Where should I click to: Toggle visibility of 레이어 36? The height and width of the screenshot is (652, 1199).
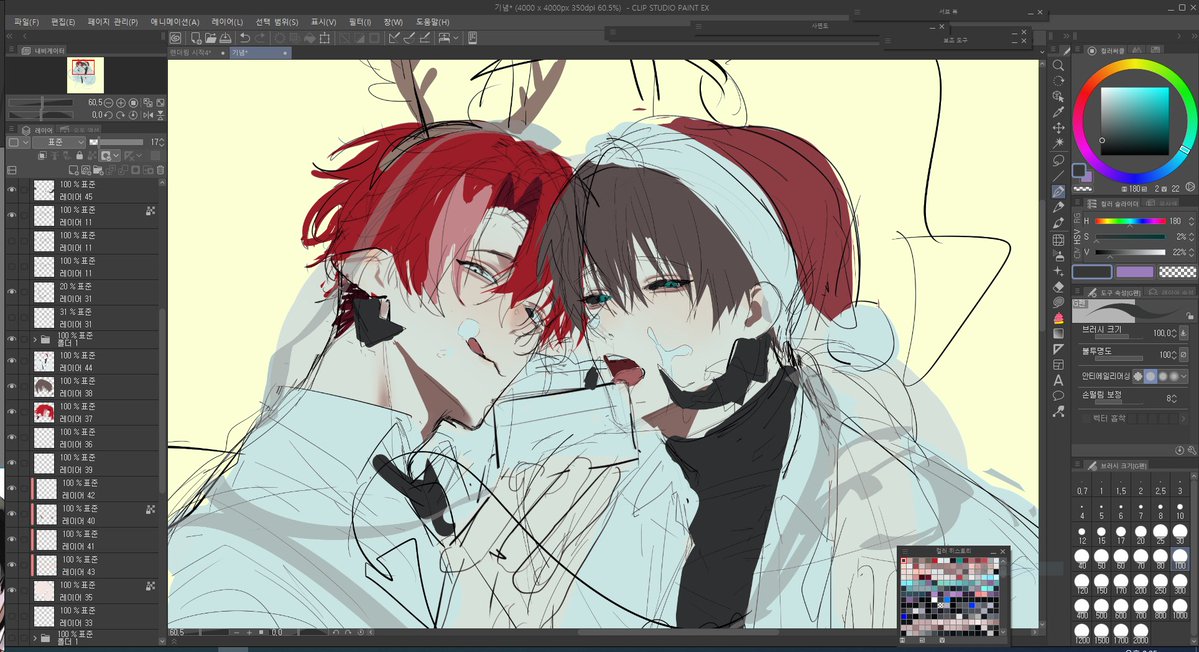pos(11,438)
